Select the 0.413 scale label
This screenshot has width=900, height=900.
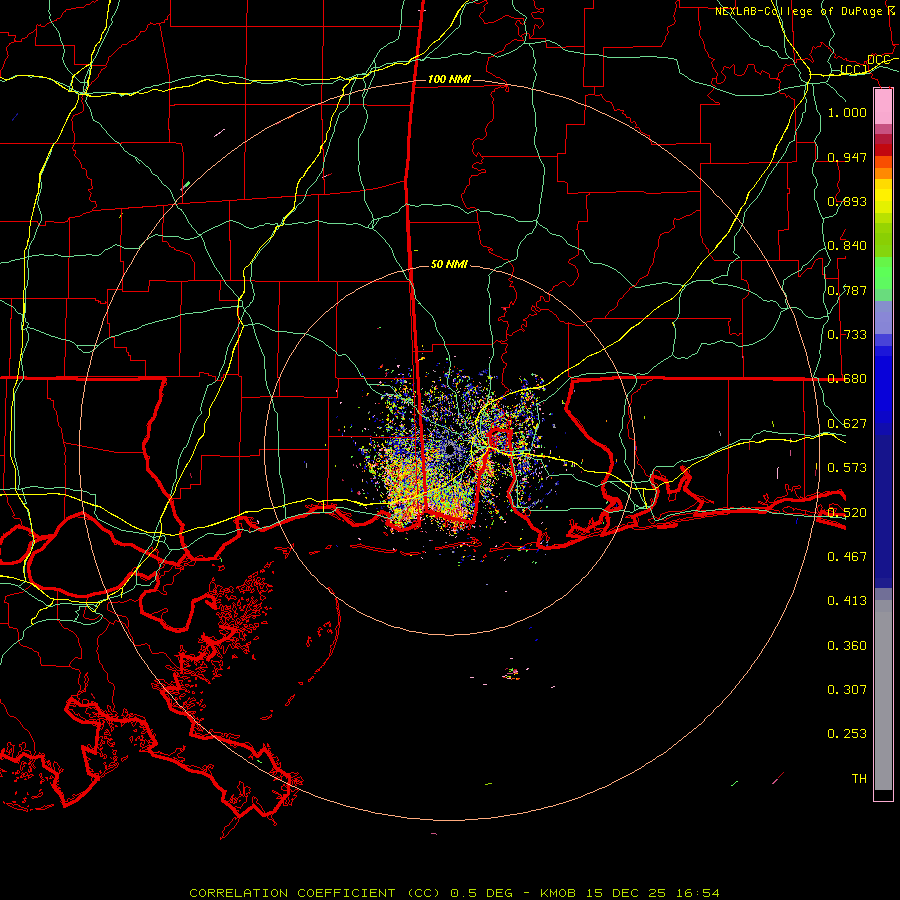pos(847,601)
